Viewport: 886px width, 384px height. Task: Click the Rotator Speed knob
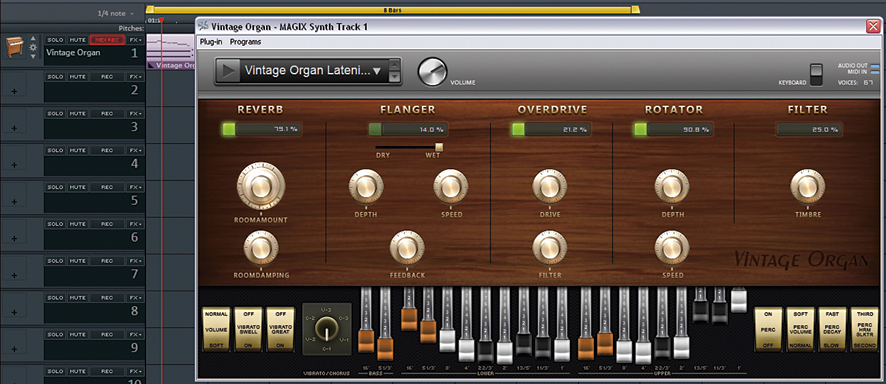tap(672, 248)
